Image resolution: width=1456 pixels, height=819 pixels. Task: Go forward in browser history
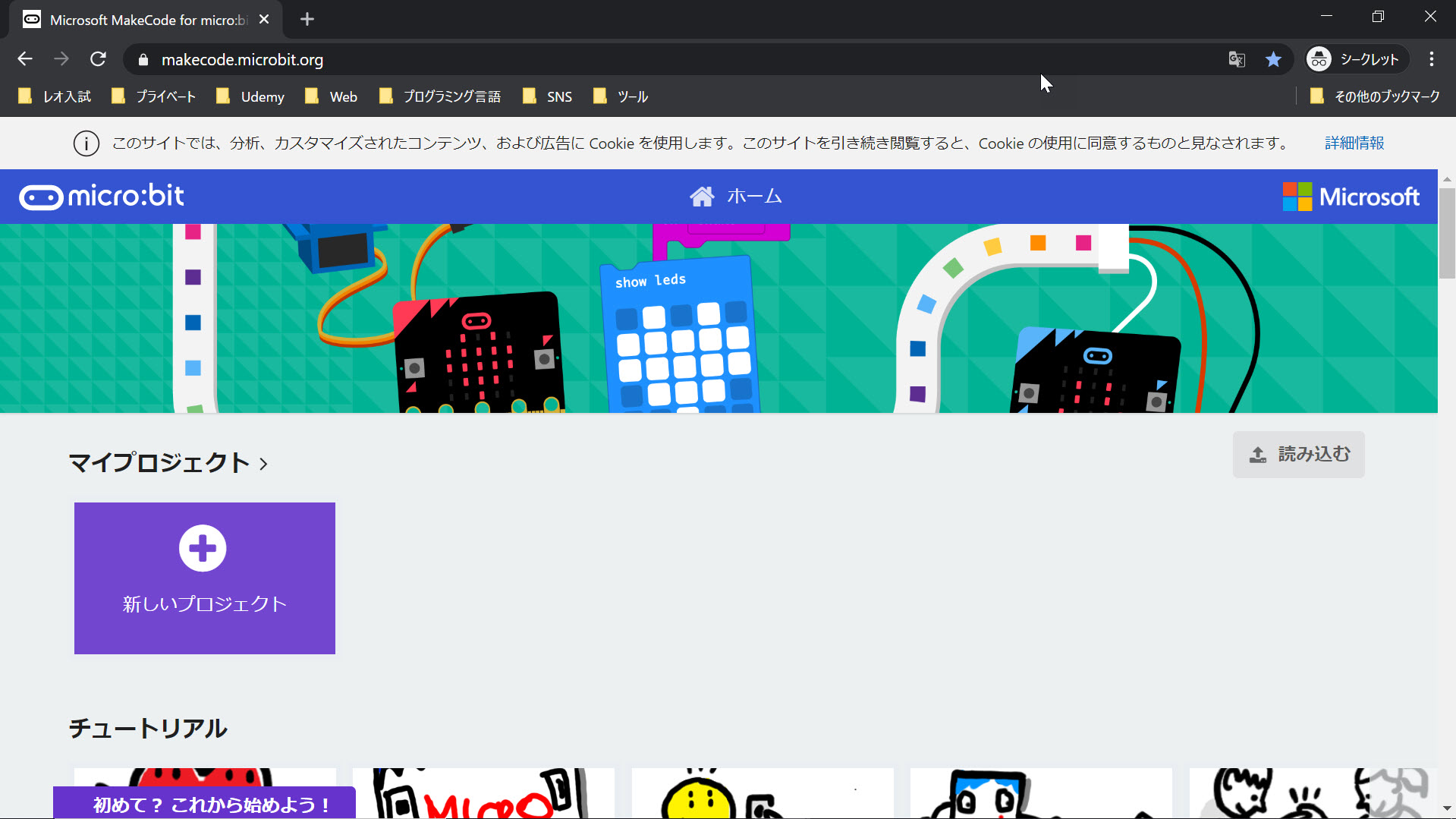61,59
